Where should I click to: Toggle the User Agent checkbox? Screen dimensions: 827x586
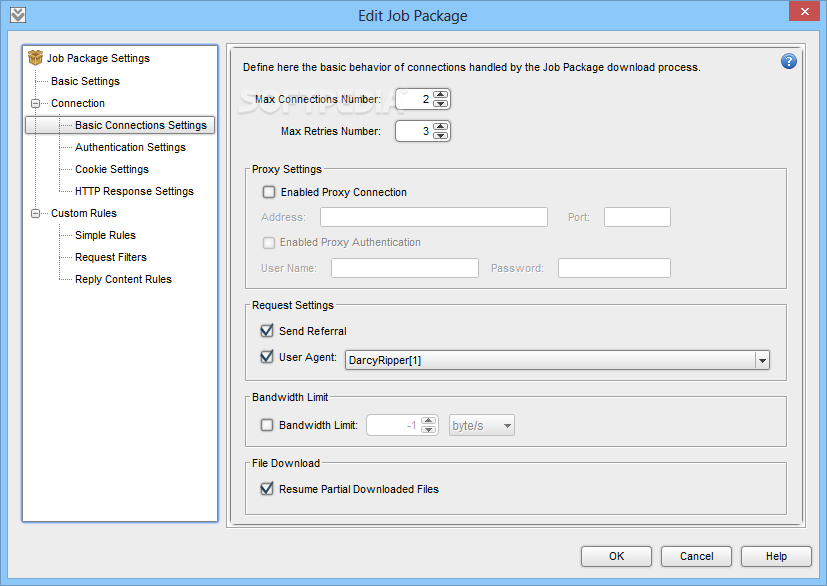click(267, 357)
